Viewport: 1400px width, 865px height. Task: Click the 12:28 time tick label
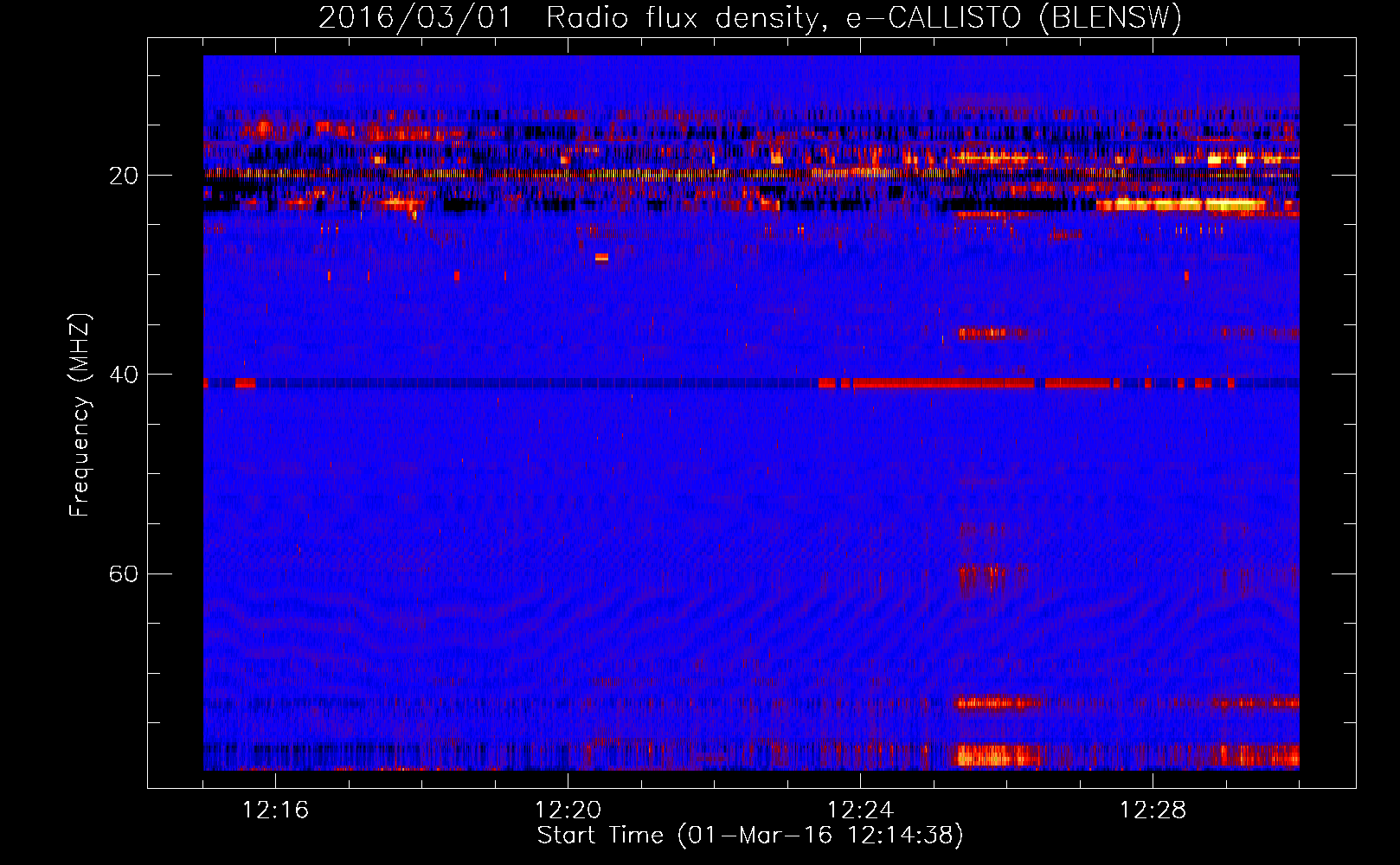click(1153, 811)
